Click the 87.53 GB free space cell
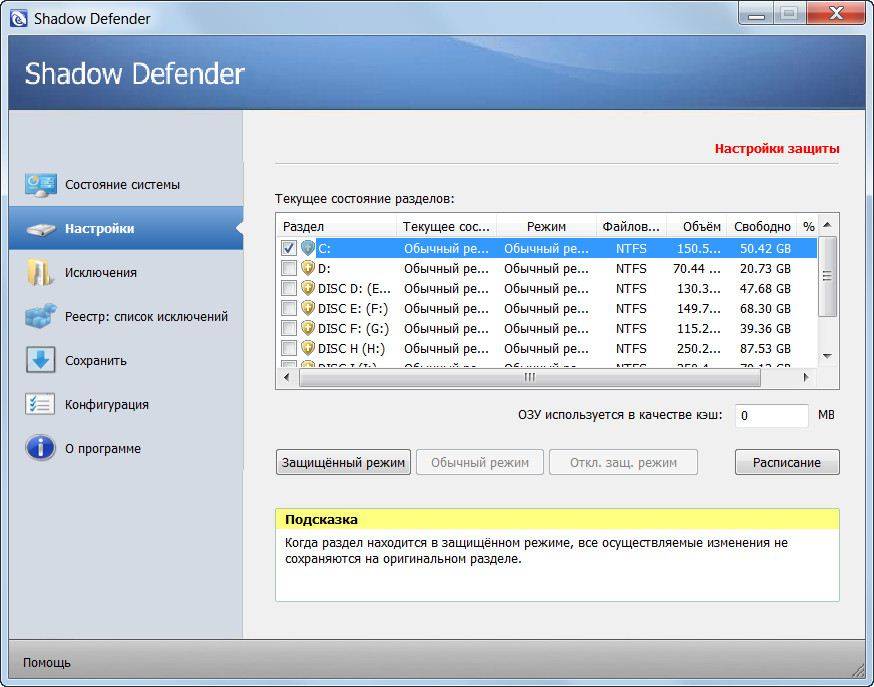The width and height of the screenshot is (874, 687). point(765,349)
